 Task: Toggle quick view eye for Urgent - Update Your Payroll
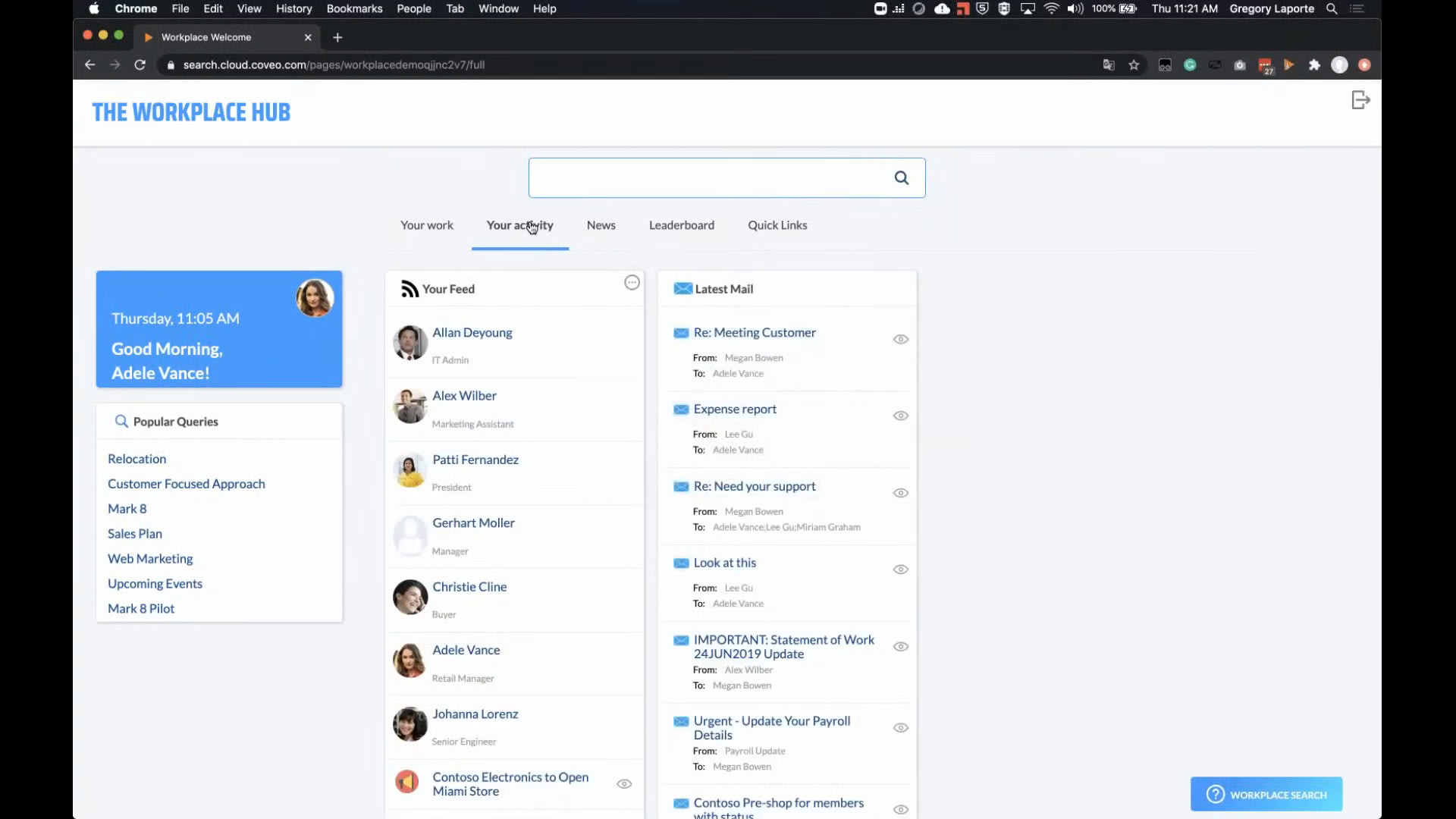click(x=900, y=728)
